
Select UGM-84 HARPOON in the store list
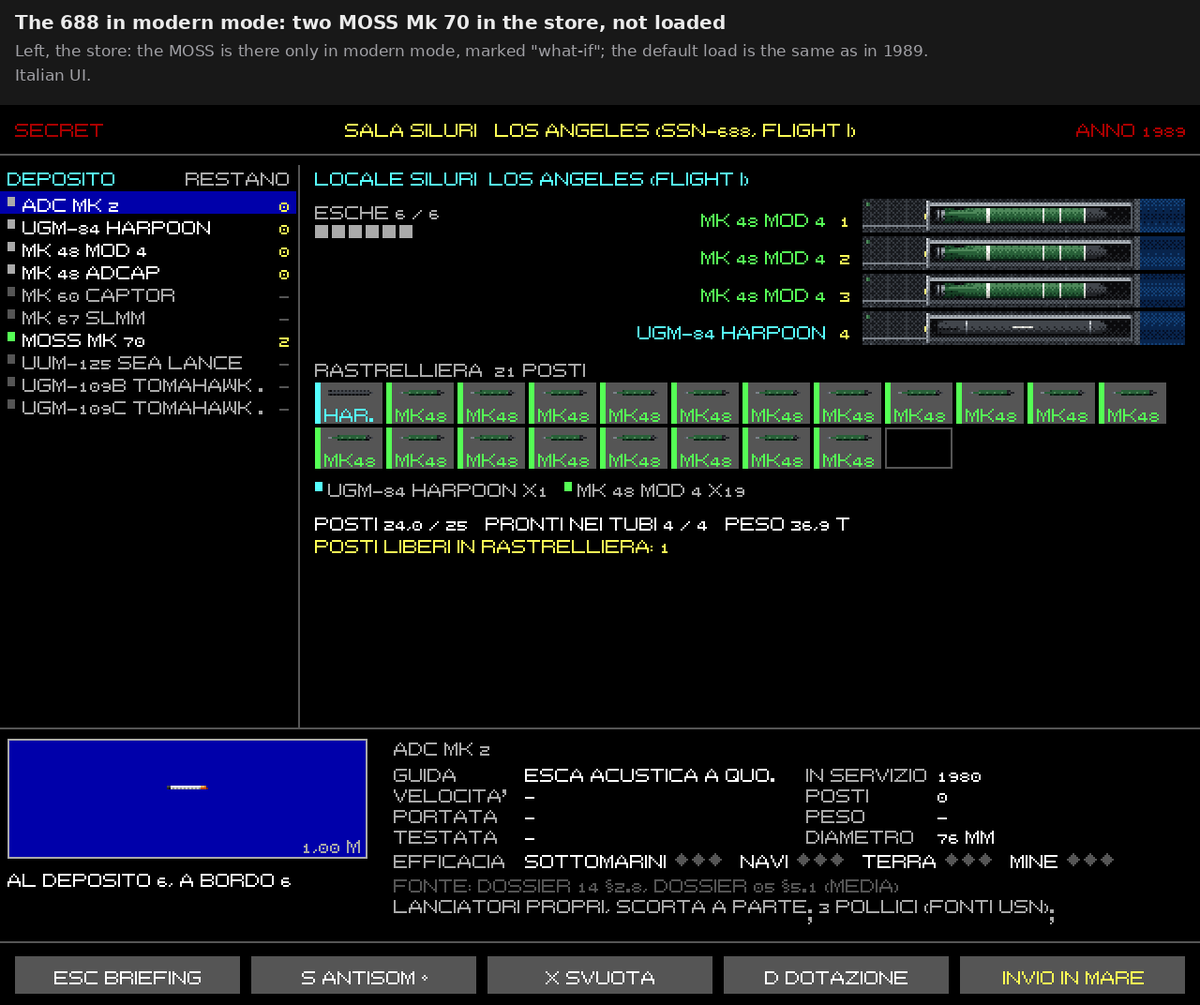[x=148, y=227]
